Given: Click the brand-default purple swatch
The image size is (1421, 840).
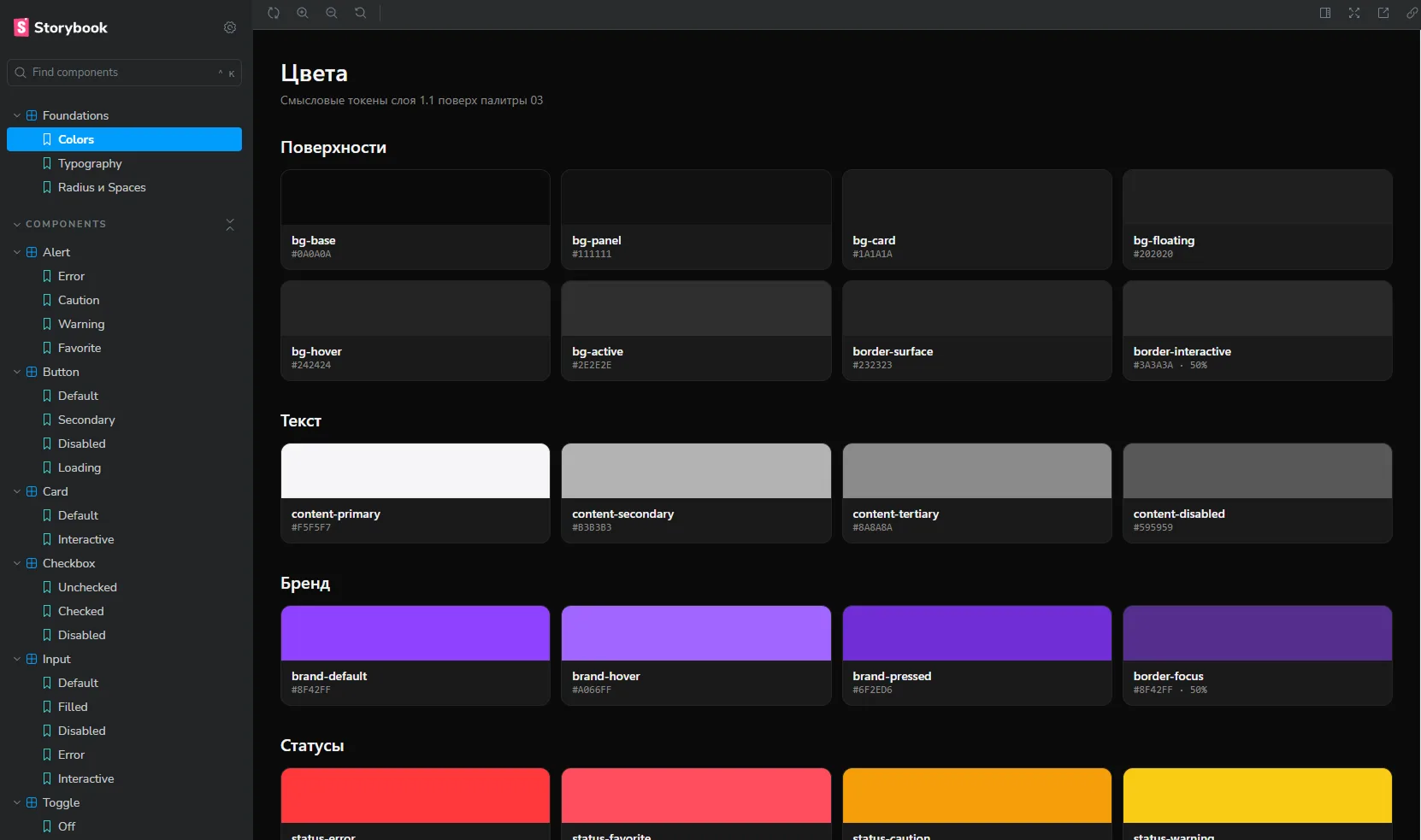Looking at the screenshot, I should coord(416,633).
